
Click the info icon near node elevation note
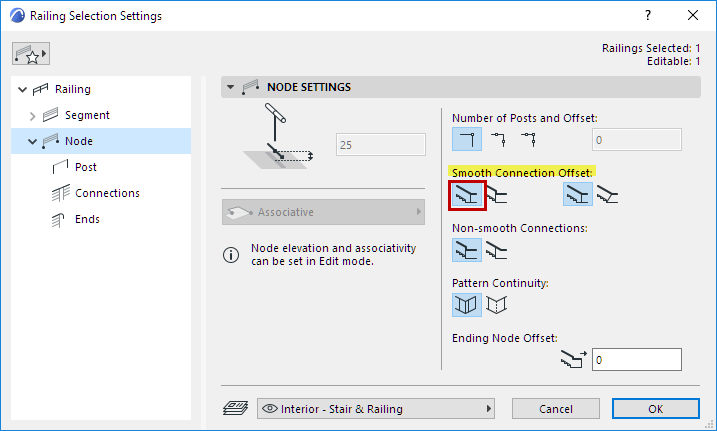(231, 255)
